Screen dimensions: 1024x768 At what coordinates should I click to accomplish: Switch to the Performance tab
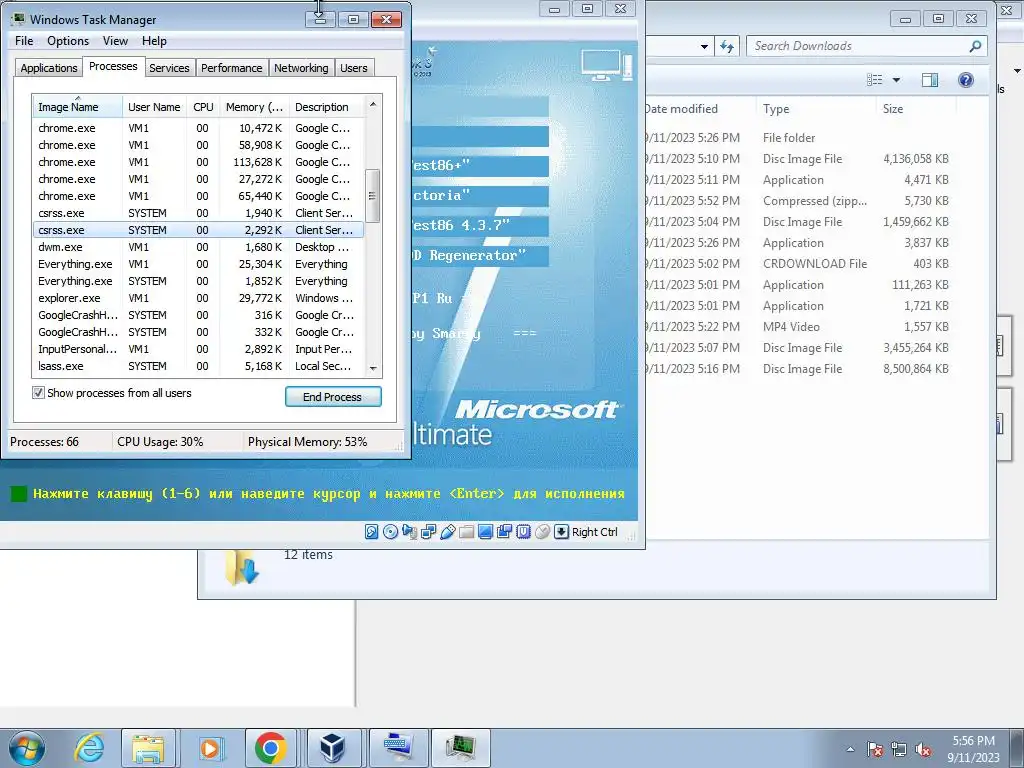231,68
